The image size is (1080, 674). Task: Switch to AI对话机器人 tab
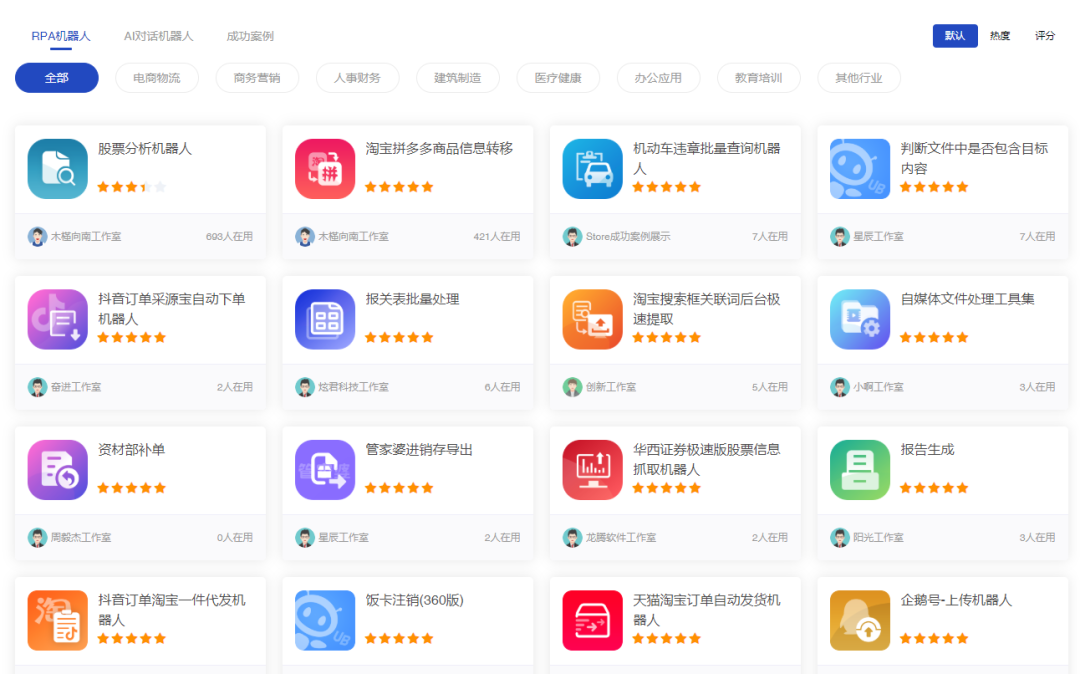click(x=158, y=36)
